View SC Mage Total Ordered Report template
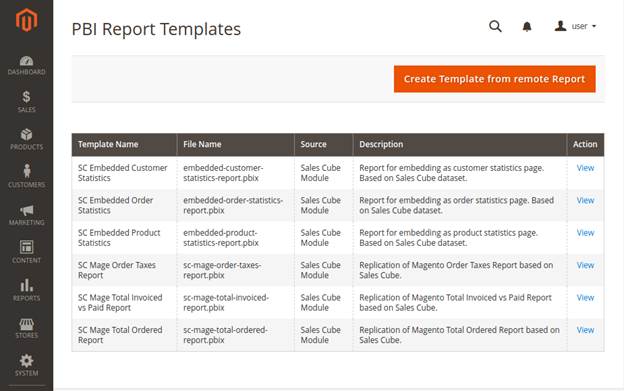Image resolution: width=624 pixels, height=391 pixels. tap(585, 330)
